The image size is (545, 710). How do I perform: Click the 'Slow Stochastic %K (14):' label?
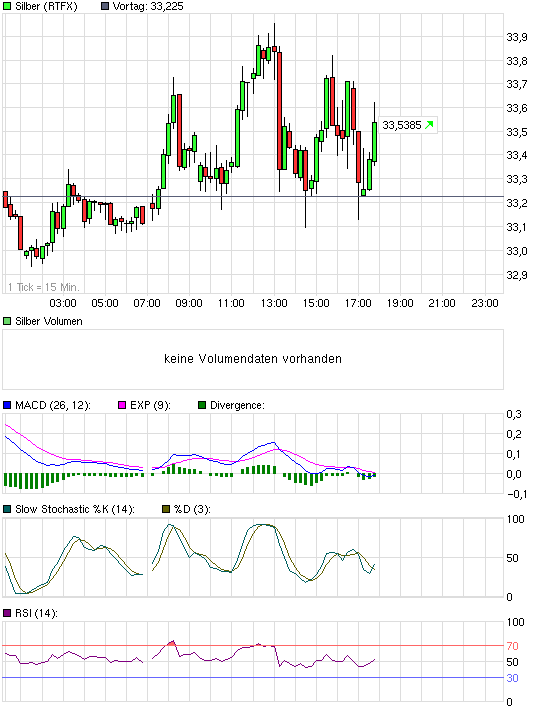(75, 509)
